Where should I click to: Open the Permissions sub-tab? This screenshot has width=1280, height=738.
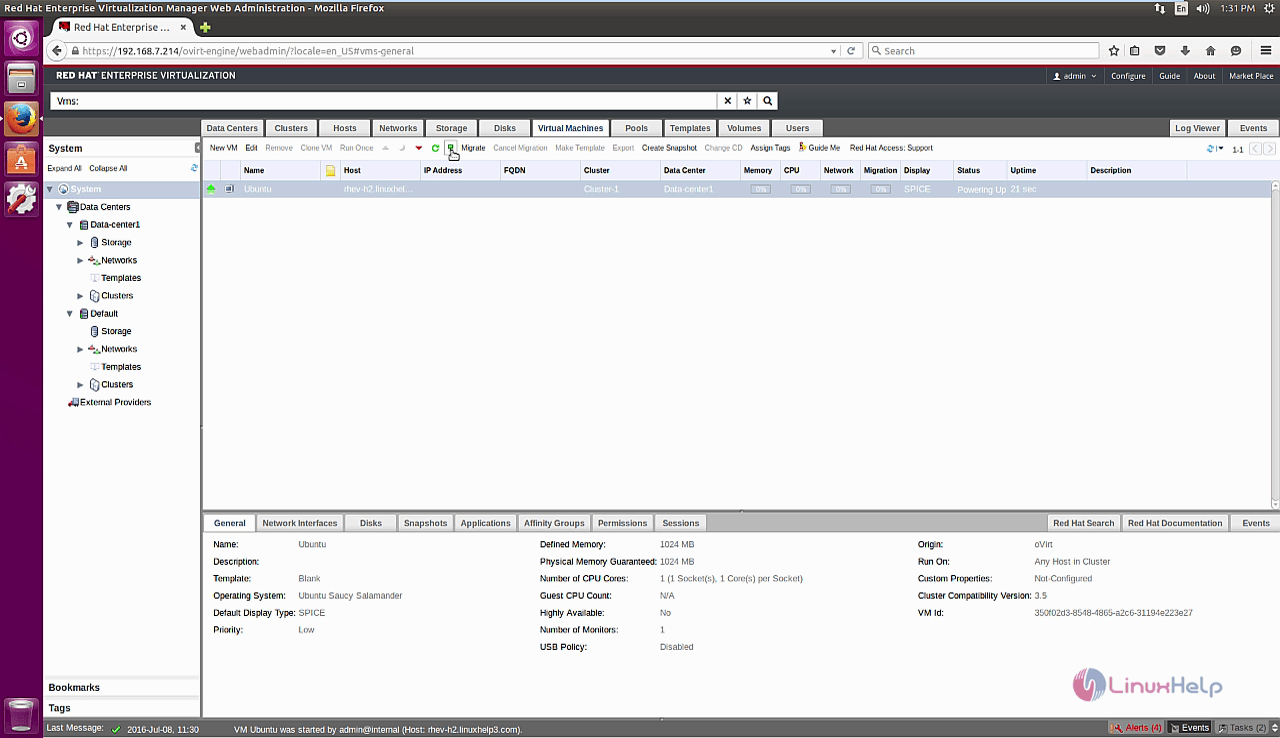click(623, 523)
